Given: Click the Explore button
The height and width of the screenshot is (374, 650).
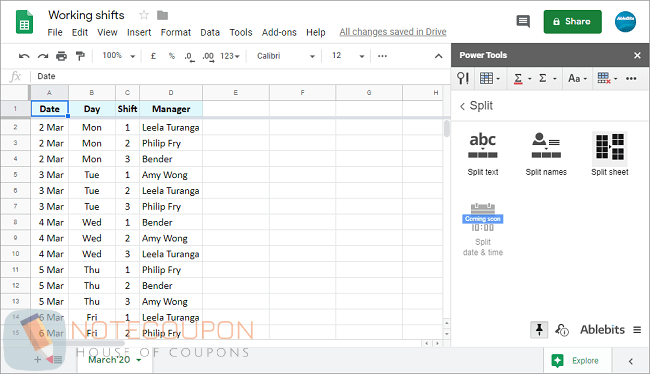Looking at the screenshot, I should pyautogui.click(x=576, y=360).
